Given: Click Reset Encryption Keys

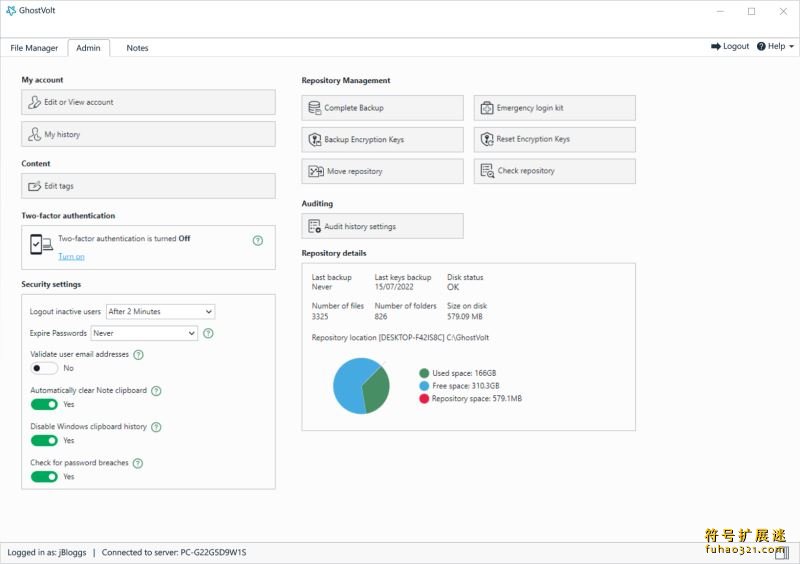Looking at the screenshot, I should 555,139.
